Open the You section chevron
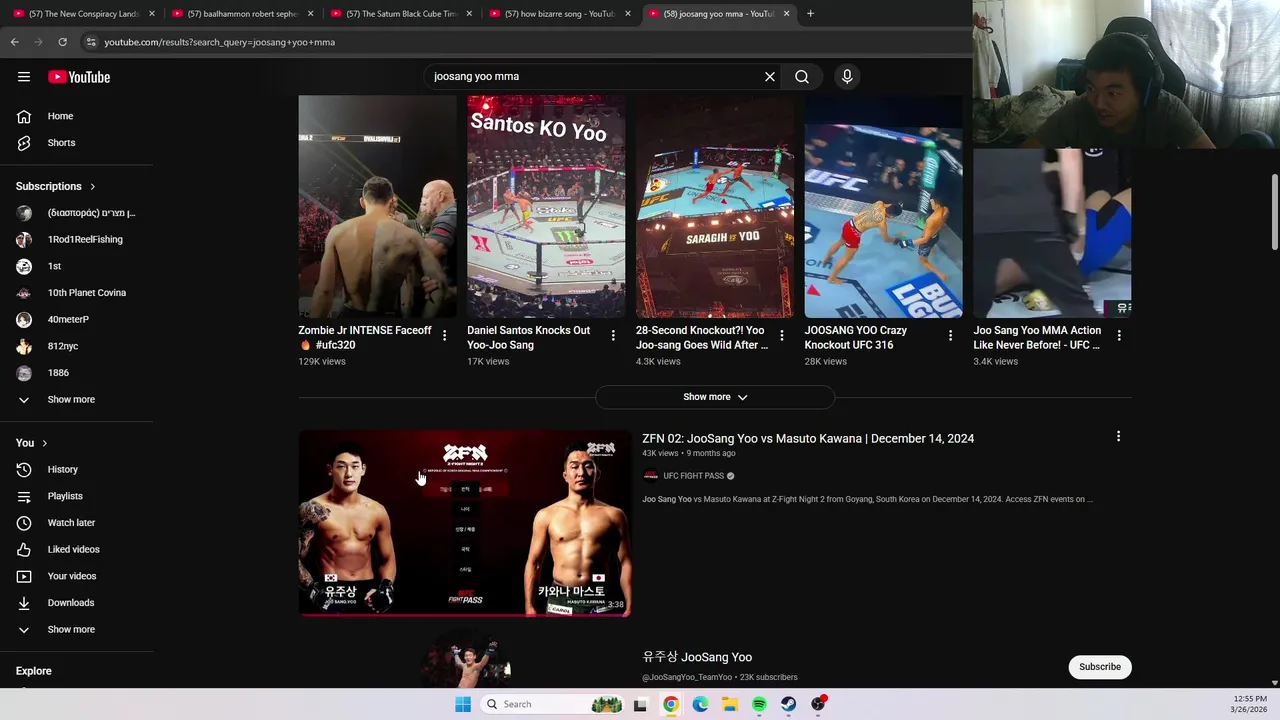Viewport: 1280px width, 720px height. tap(44, 443)
